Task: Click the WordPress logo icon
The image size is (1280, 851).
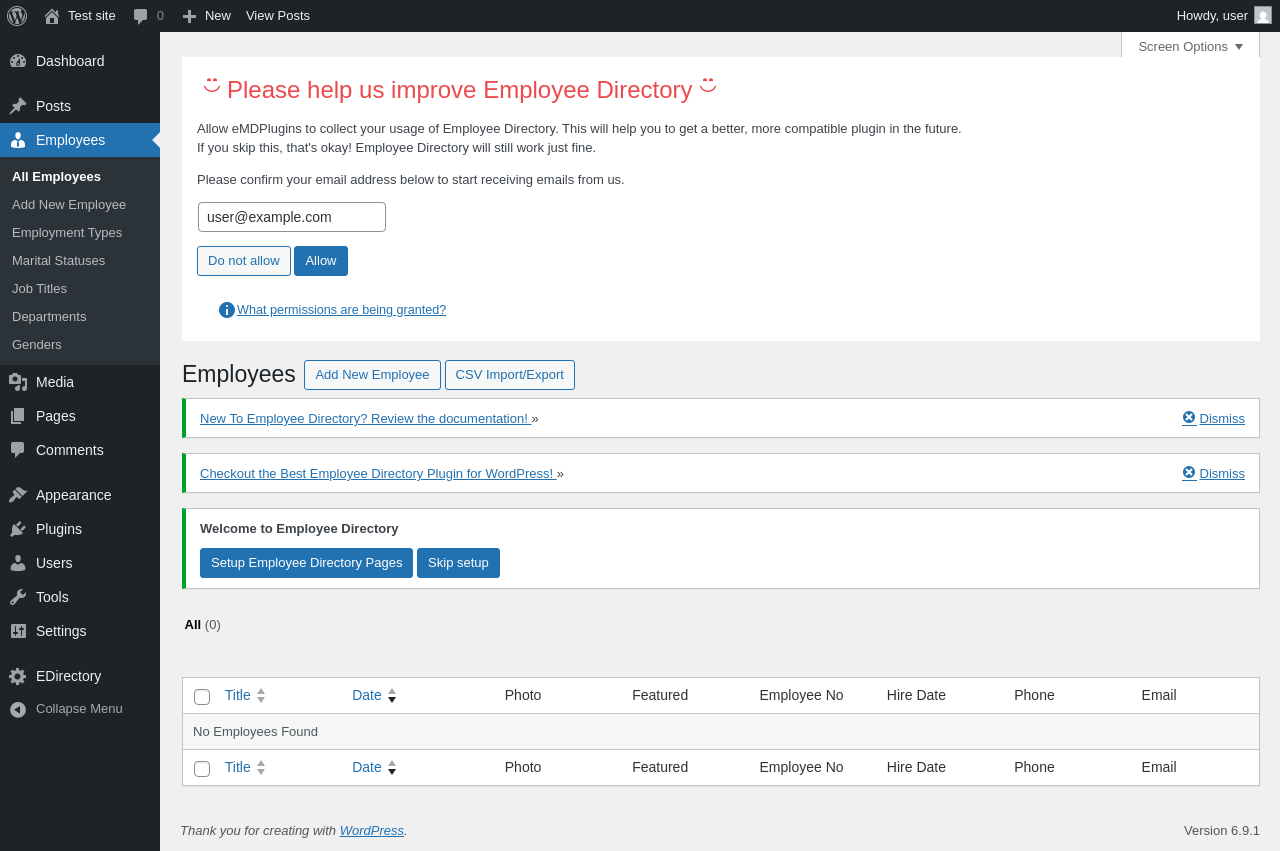Action: point(17,16)
